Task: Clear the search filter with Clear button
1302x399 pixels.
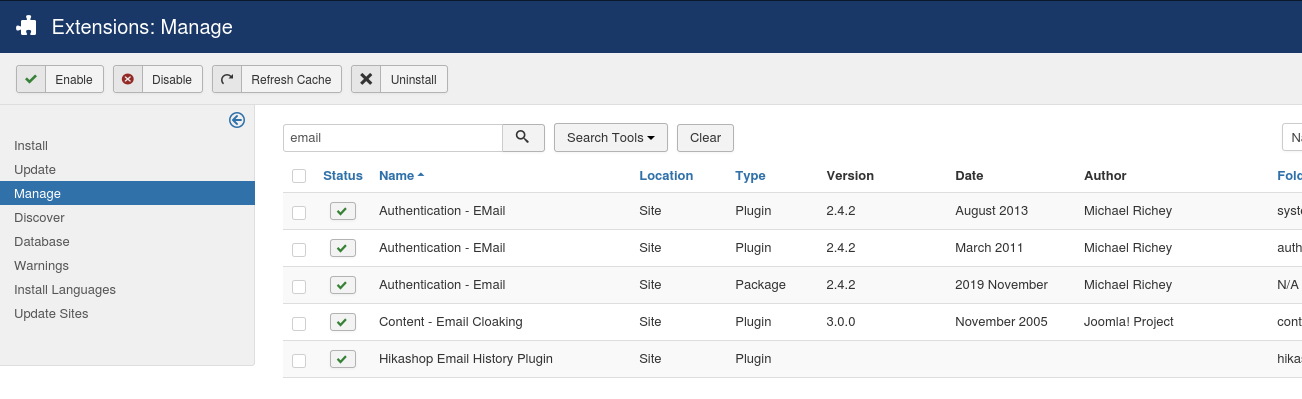Action: point(705,138)
